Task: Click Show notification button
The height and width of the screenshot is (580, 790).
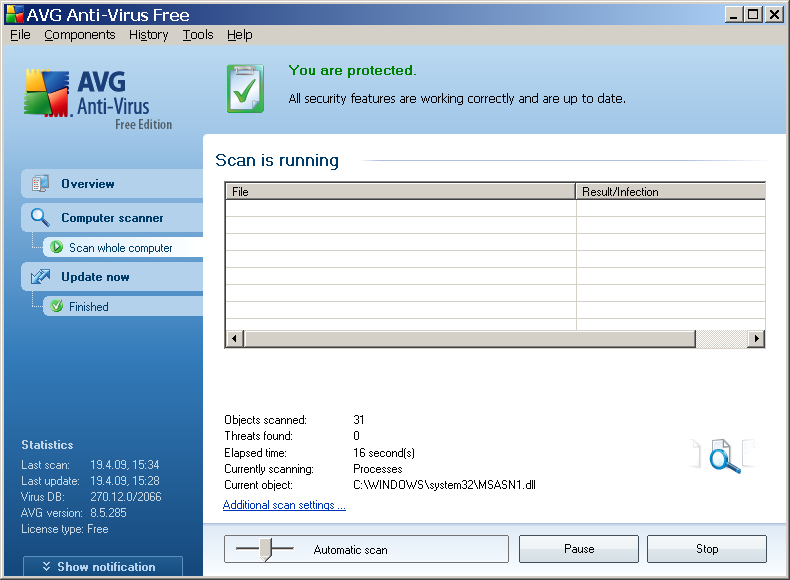Action: 103,566
